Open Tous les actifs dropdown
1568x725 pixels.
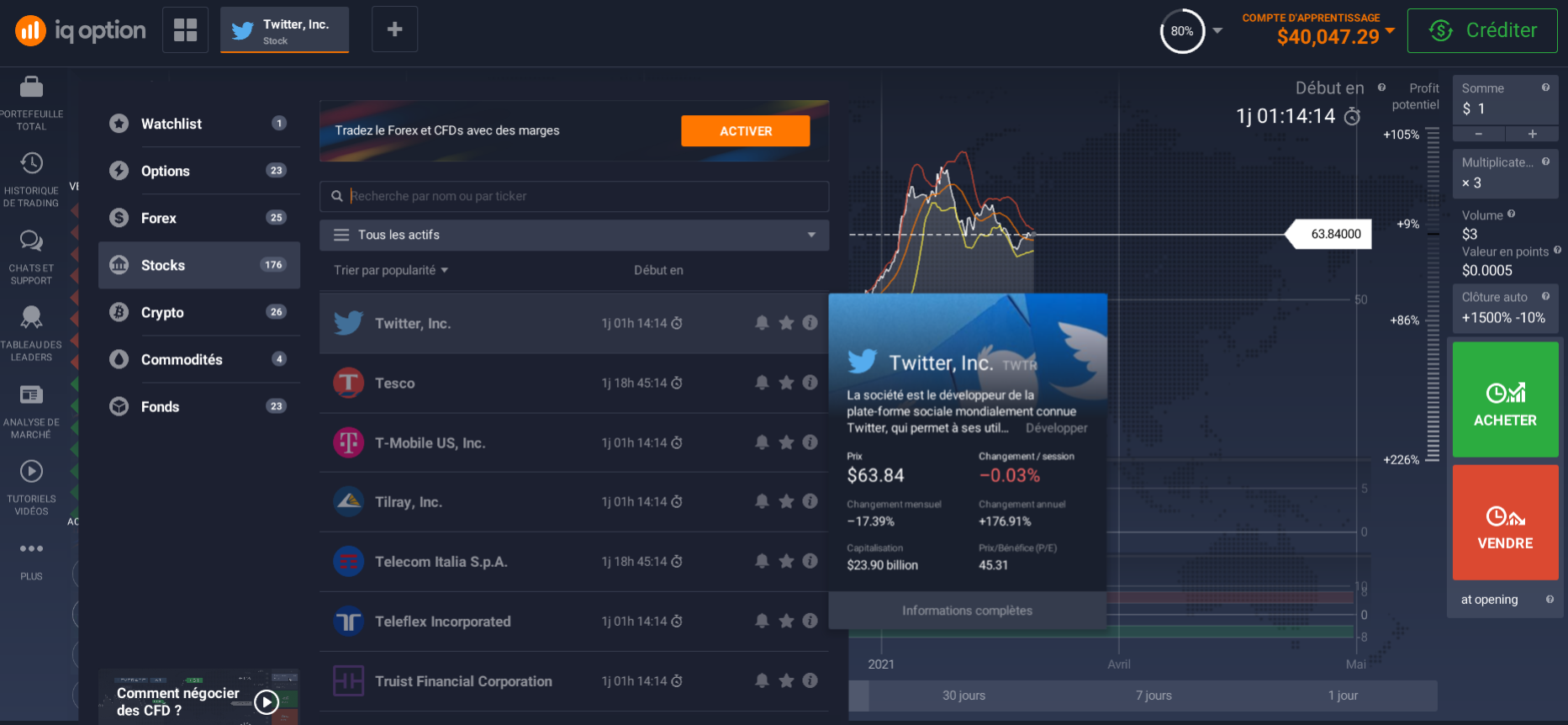[574, 235]
